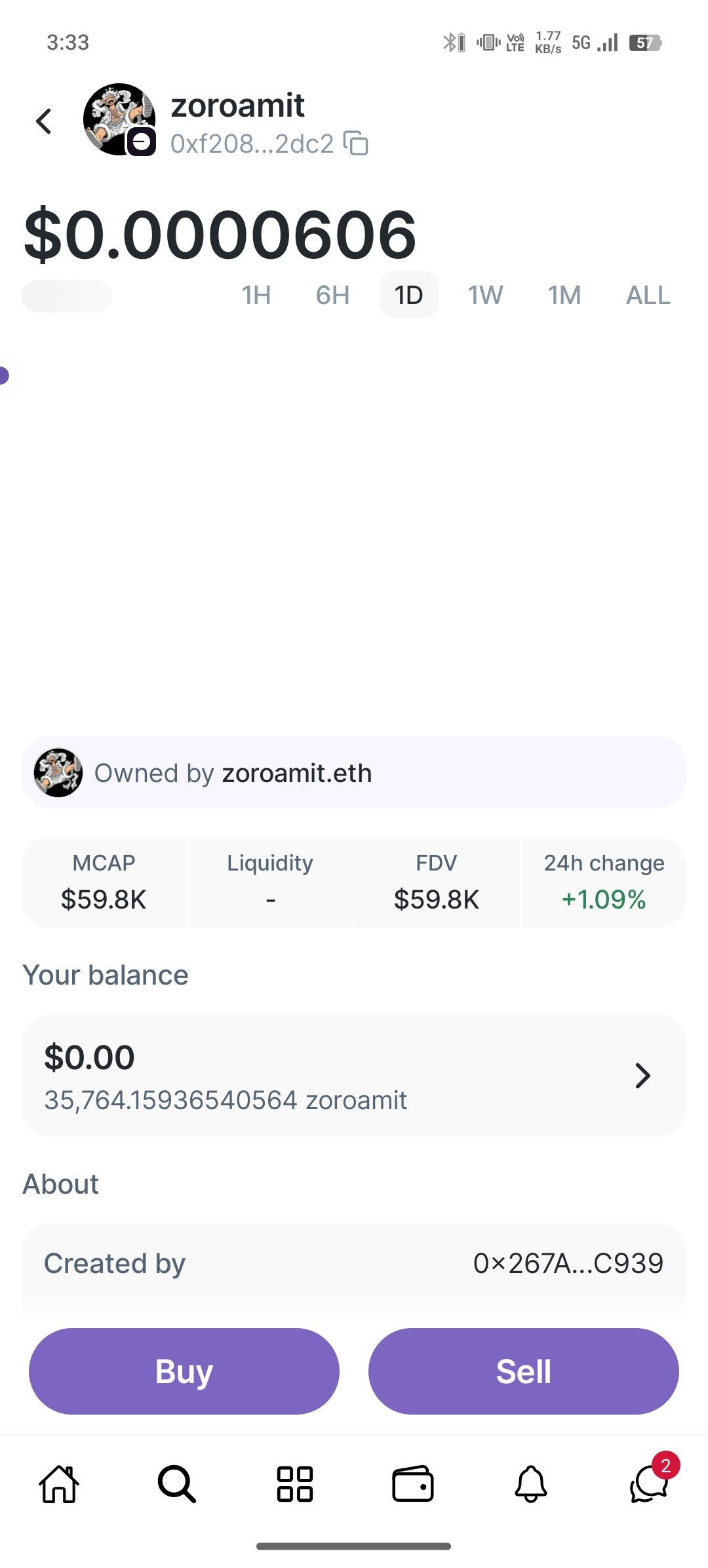This screenshot has width=708, height=1568.
Task: Open the wallet icon
Action: (x=412, y=1484)
